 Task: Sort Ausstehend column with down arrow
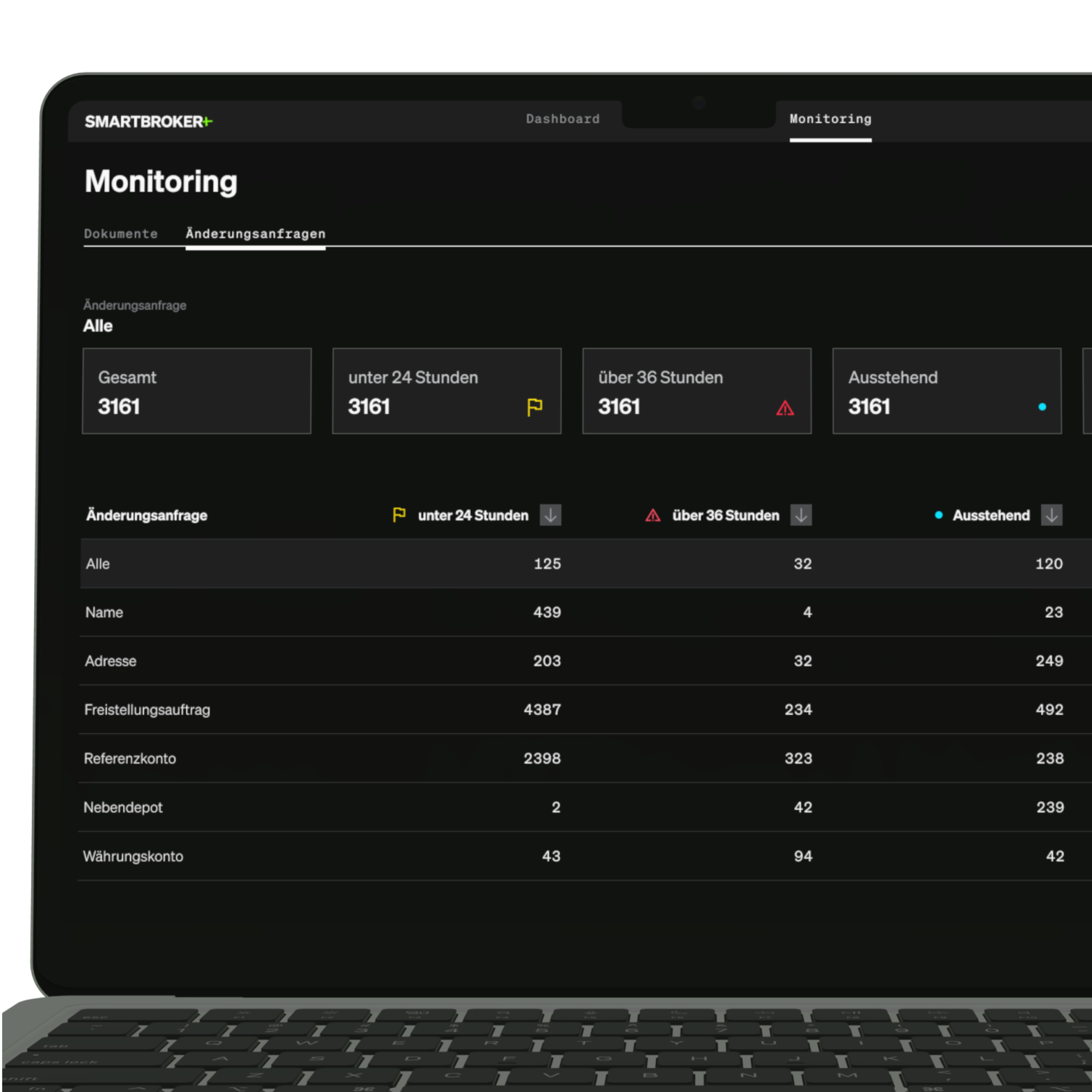click(x=1052, y=515)
